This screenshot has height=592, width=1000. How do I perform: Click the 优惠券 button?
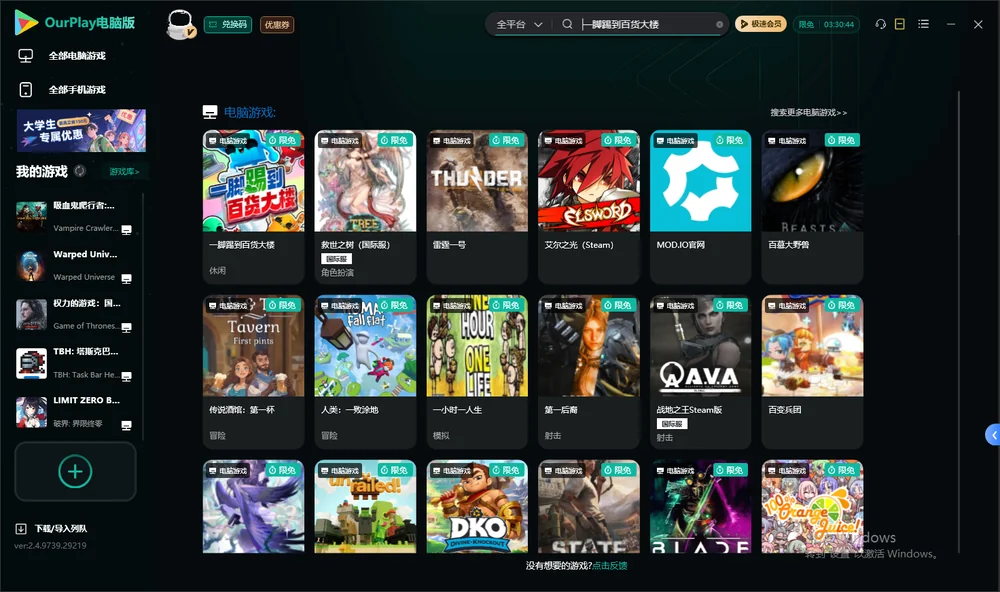click(277, 25)
